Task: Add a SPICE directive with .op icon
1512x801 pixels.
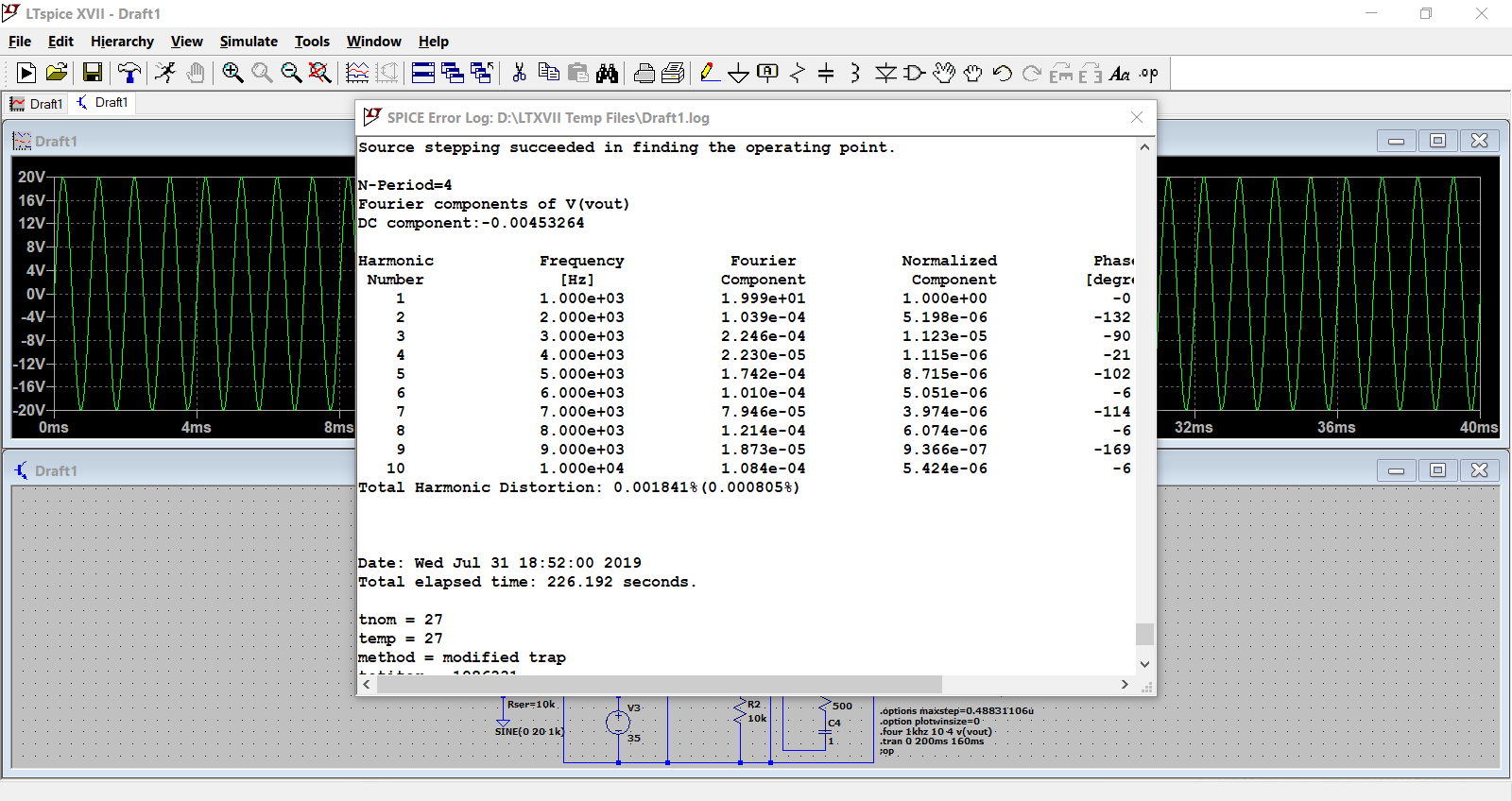Action: (x=1149, y=73)
